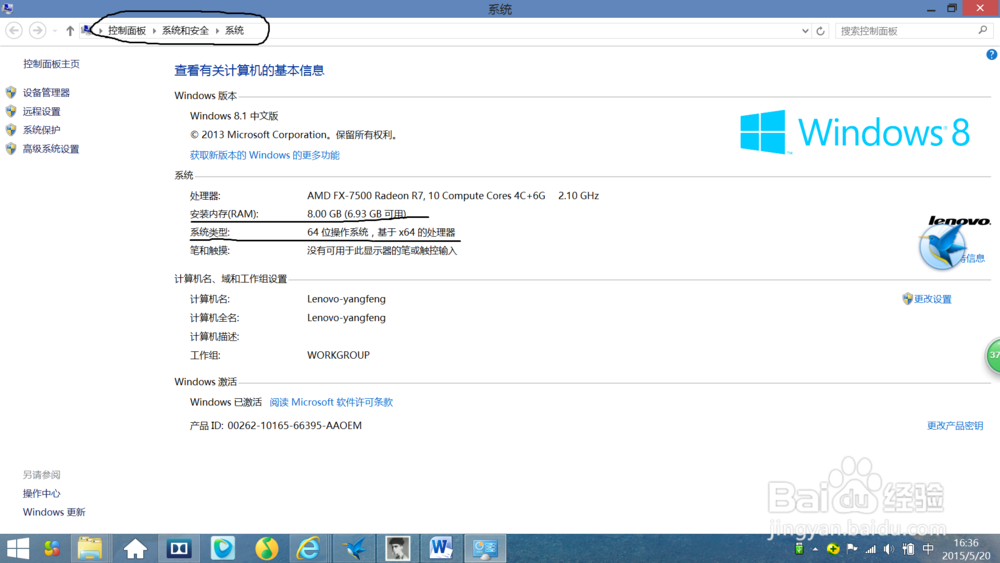The height and width of the screenshot is (563, 1000).
Task: Click the green 37 floating bubble
Action: 993,355
